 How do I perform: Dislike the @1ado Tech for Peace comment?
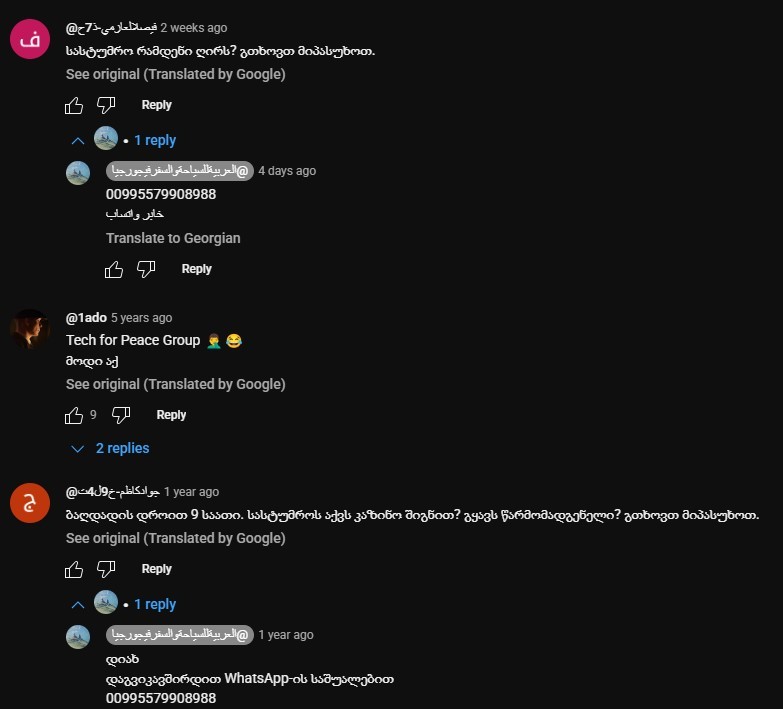121,415
